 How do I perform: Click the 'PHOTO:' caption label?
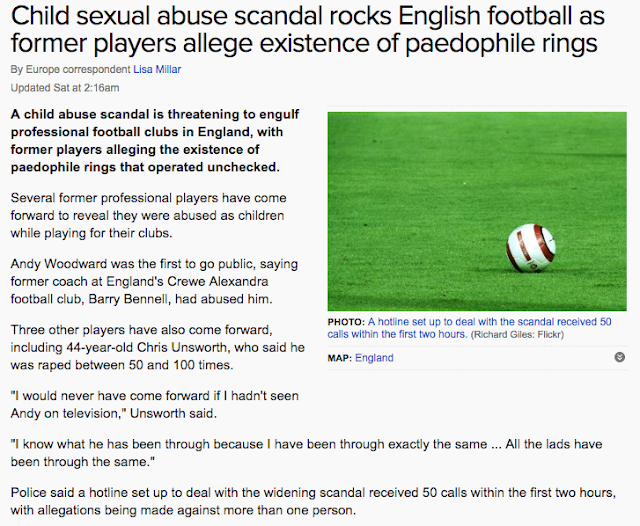(346, 322)
